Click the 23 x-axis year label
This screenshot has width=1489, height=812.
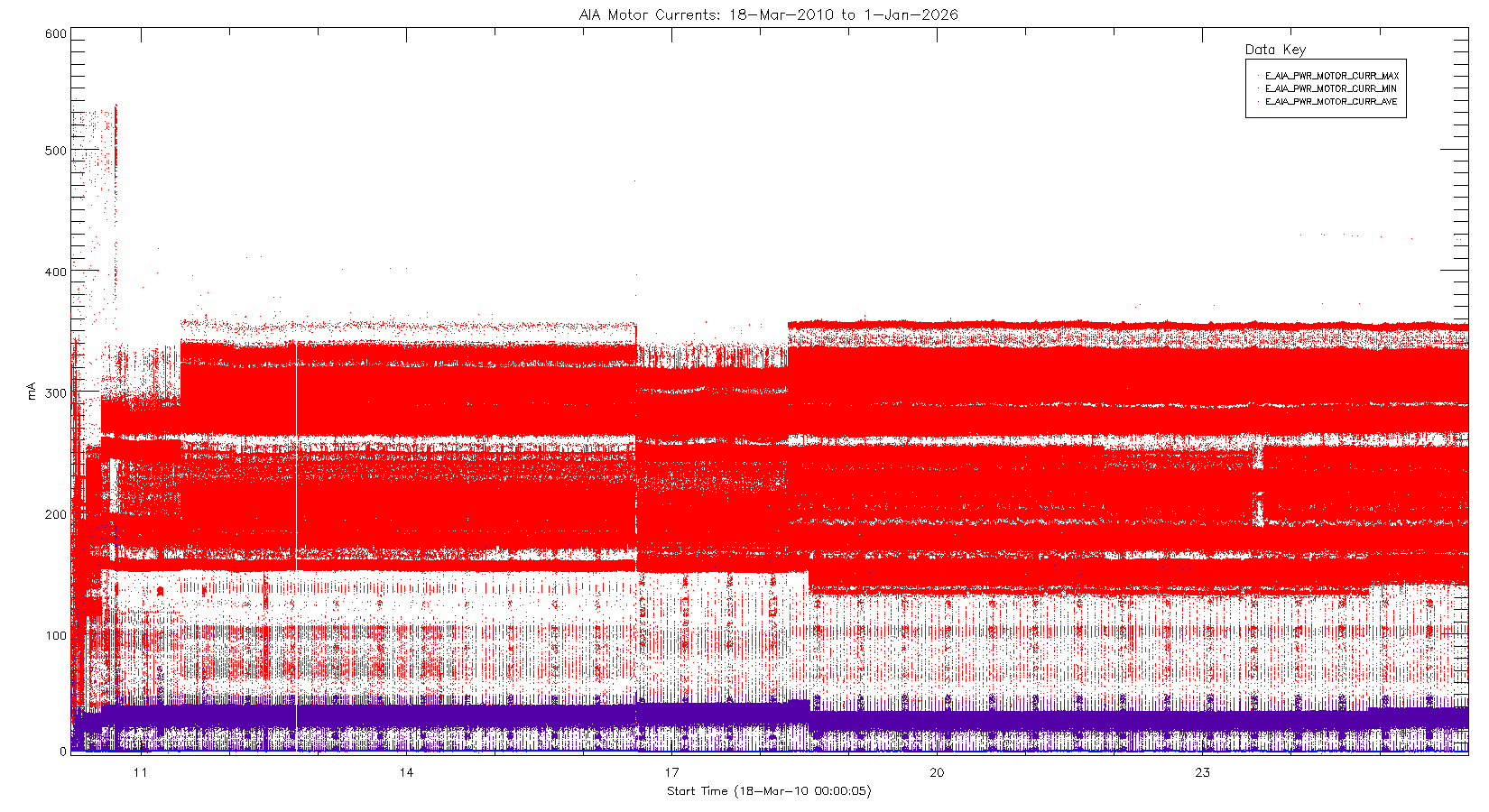click(1202, 772)
